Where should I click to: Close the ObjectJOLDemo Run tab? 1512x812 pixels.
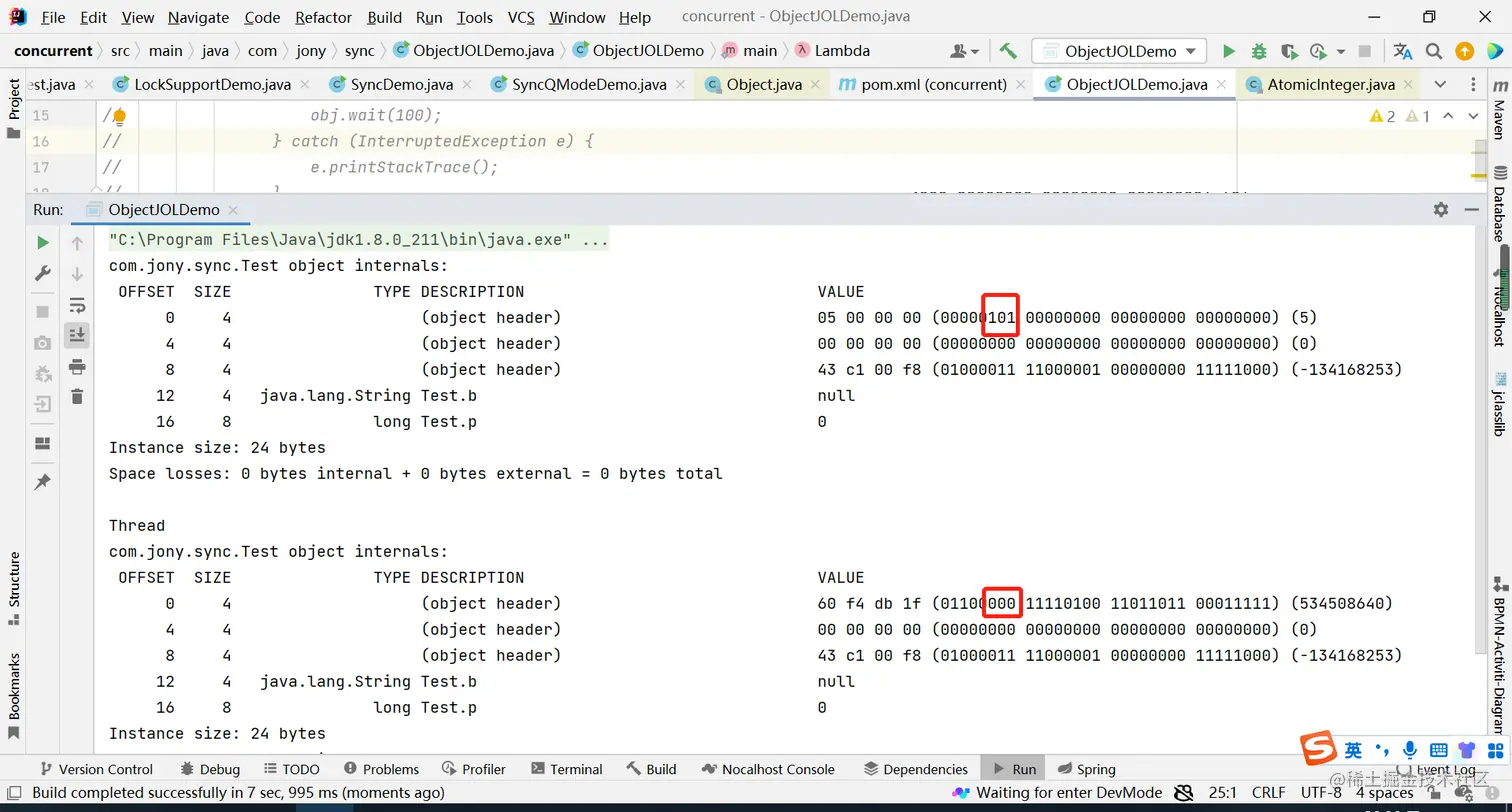coord(233,210)
